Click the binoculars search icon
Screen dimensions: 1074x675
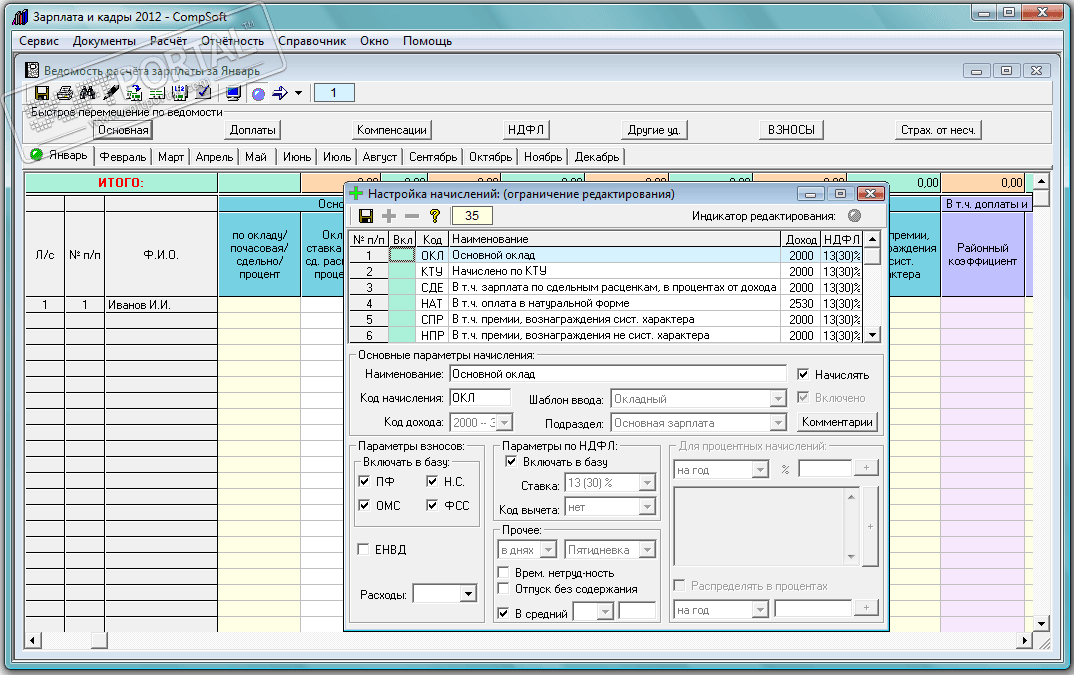coord(88,93)
